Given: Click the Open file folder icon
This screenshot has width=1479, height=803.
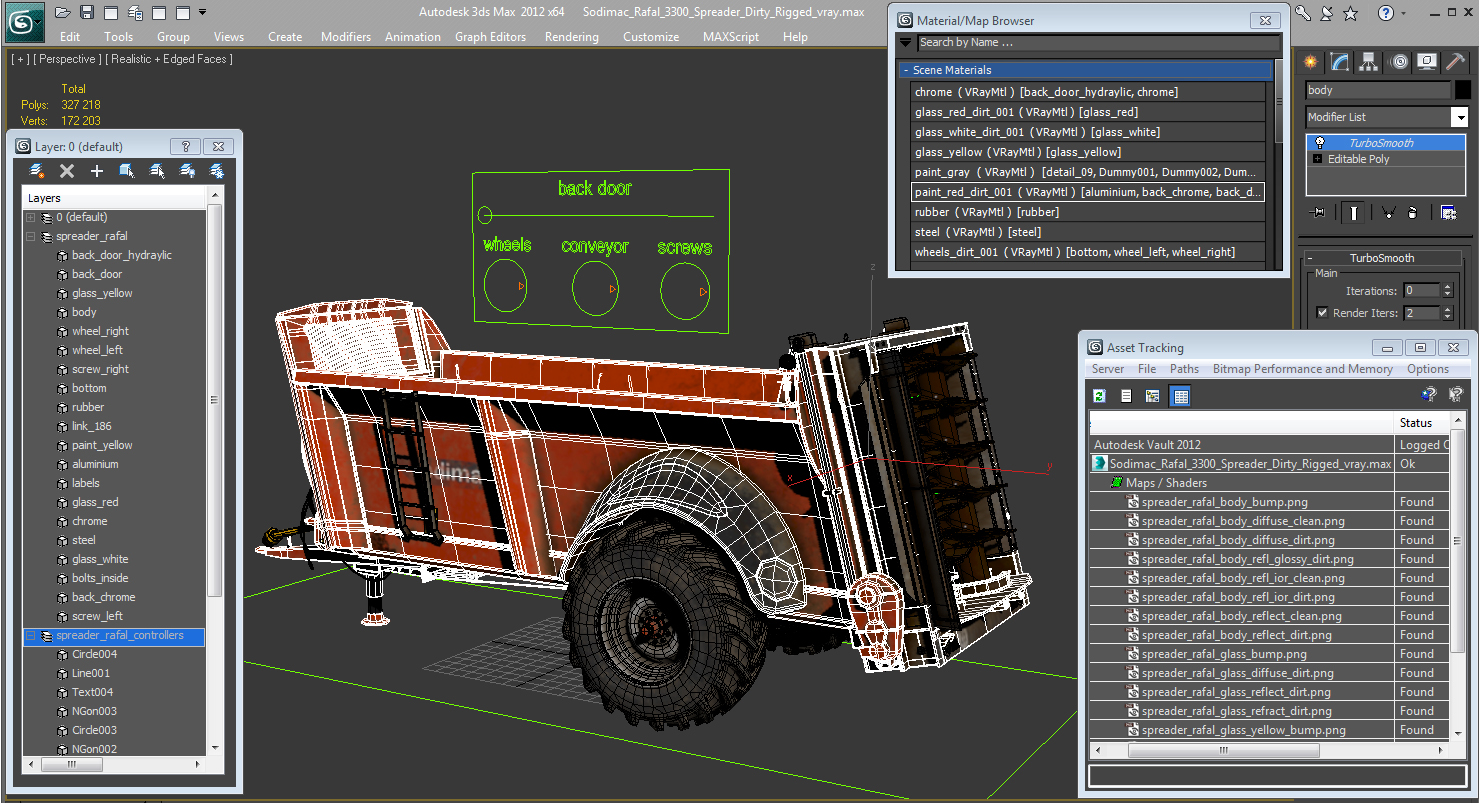Looking at the screenshot, I should (63, 13).
